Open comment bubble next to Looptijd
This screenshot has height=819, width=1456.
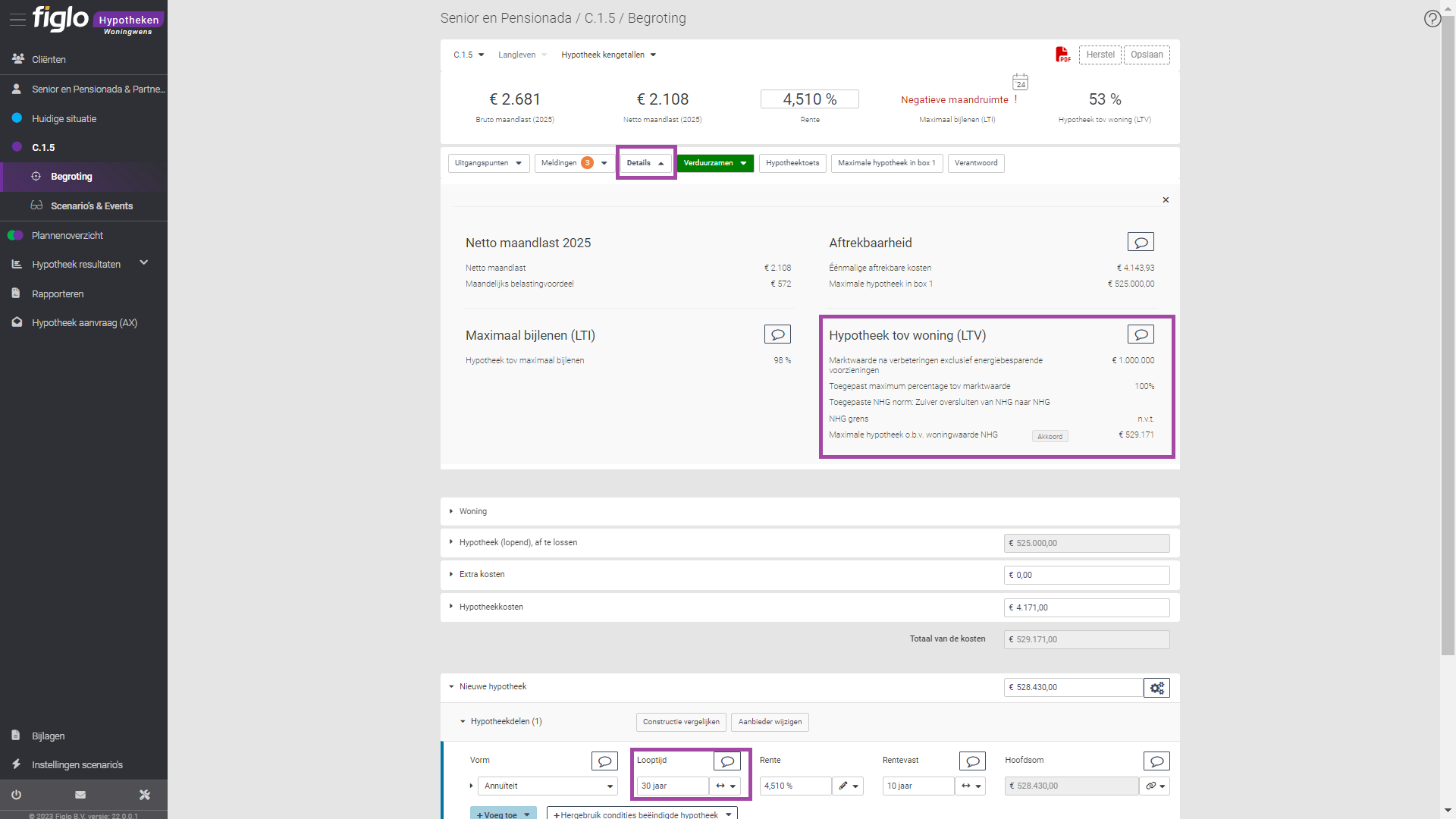(x=727, y=761)
